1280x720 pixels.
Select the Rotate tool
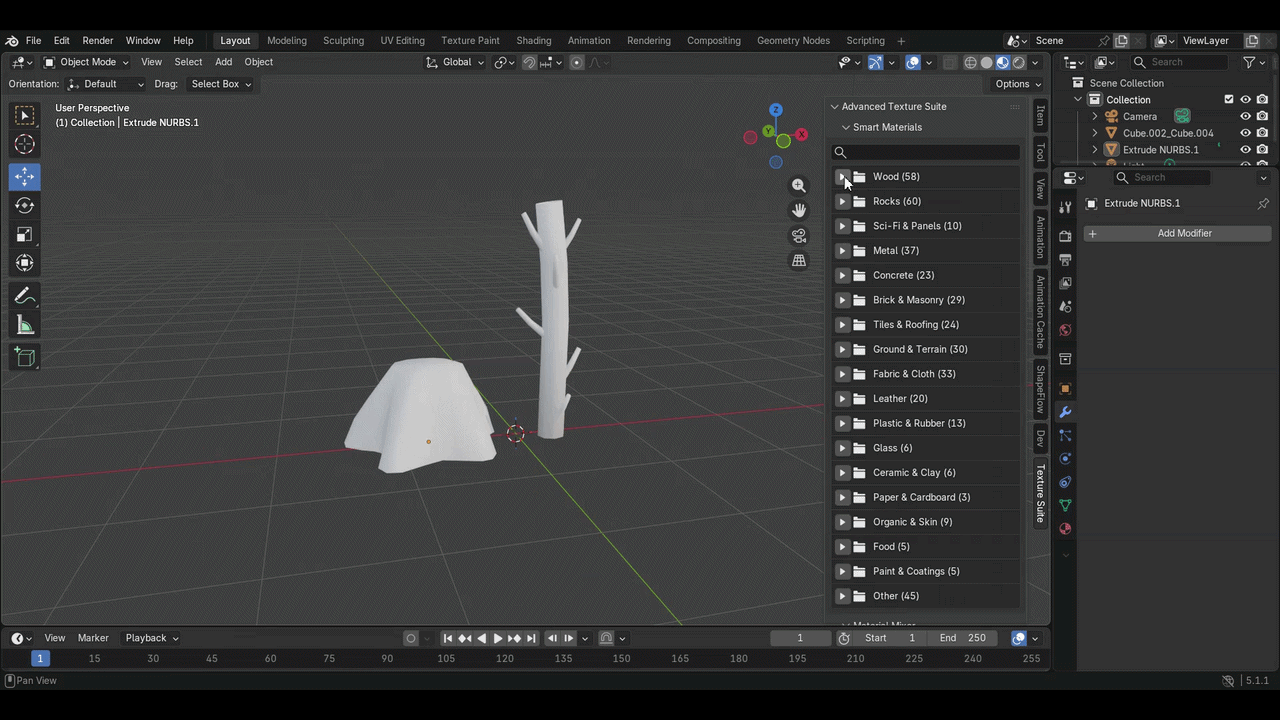(25, 205)
